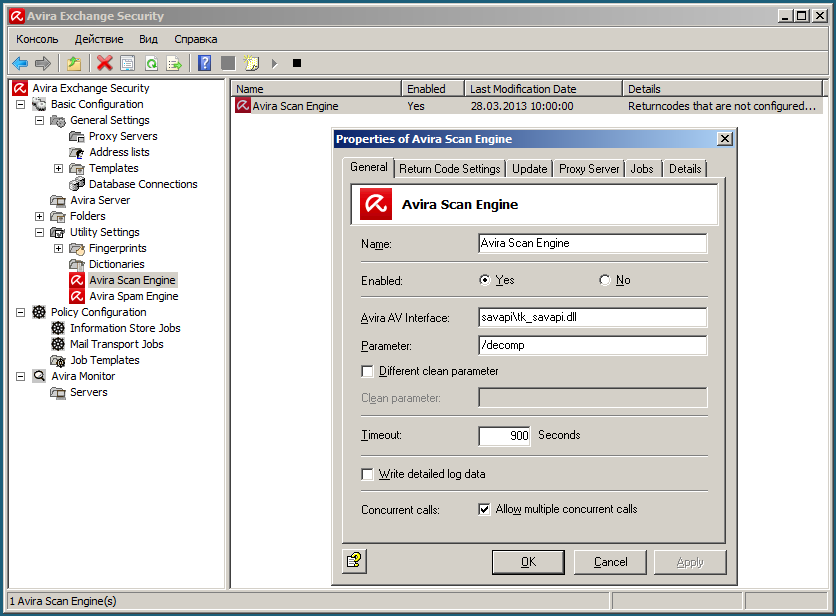Screen dimensions: 836x616
Task: Click the OK button
Action: click(528, 562)
